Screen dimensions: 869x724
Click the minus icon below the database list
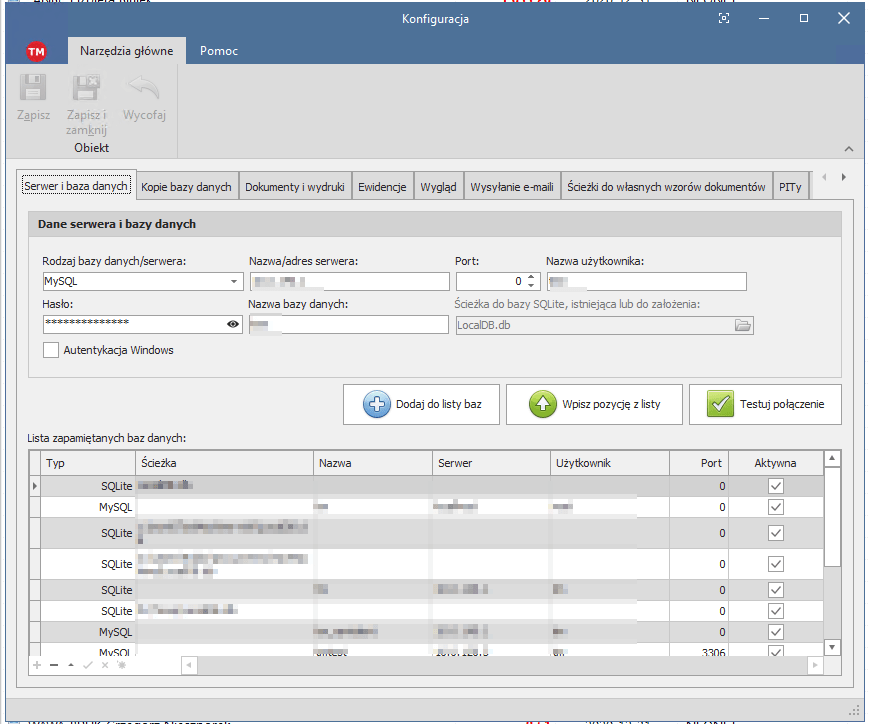point(54,664)
